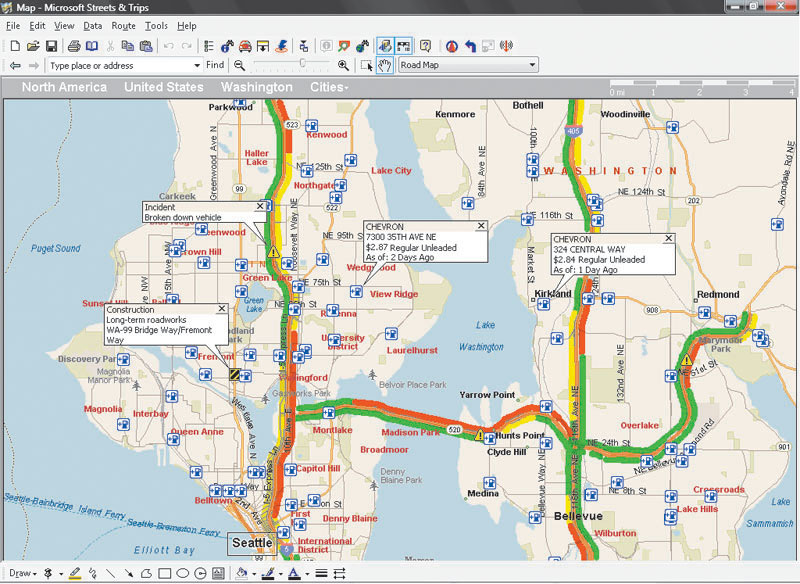Image resolution: width=800 pixels, height=584 pixels.
Task: Click the Print icon
Action: pyautogui.click(x=74, y=45)
